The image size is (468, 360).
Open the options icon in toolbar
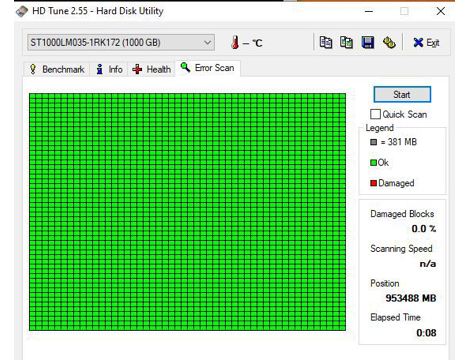[389, 43]
